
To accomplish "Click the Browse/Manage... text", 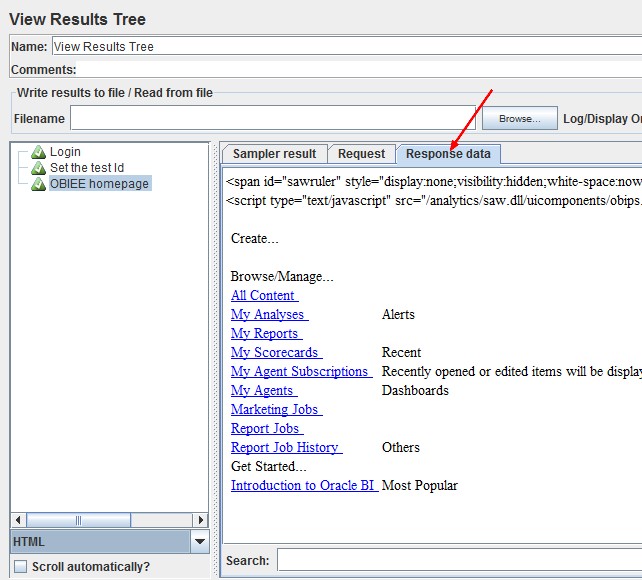I will tap(282, 276).
